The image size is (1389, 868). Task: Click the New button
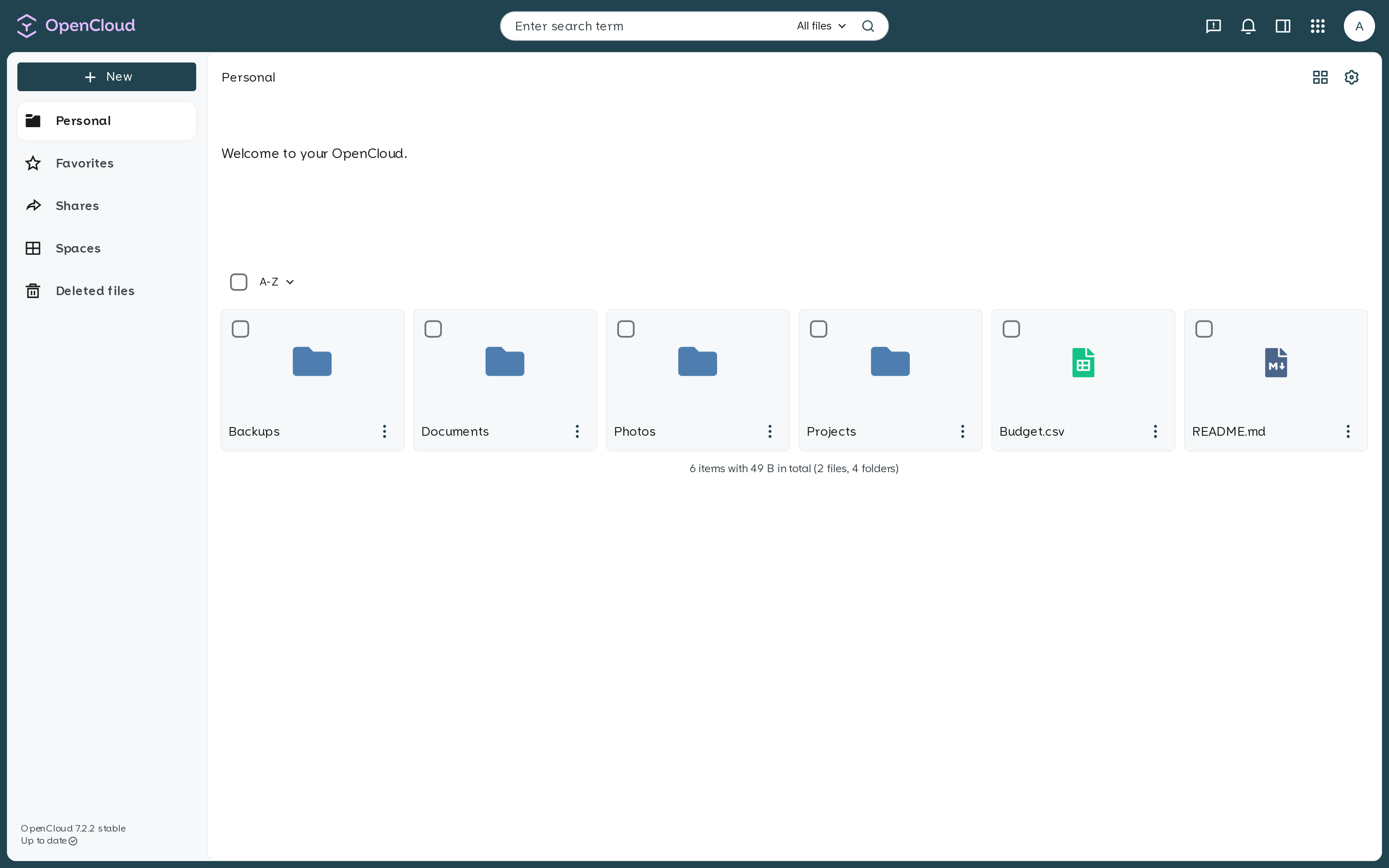click(x=107, y=77)
